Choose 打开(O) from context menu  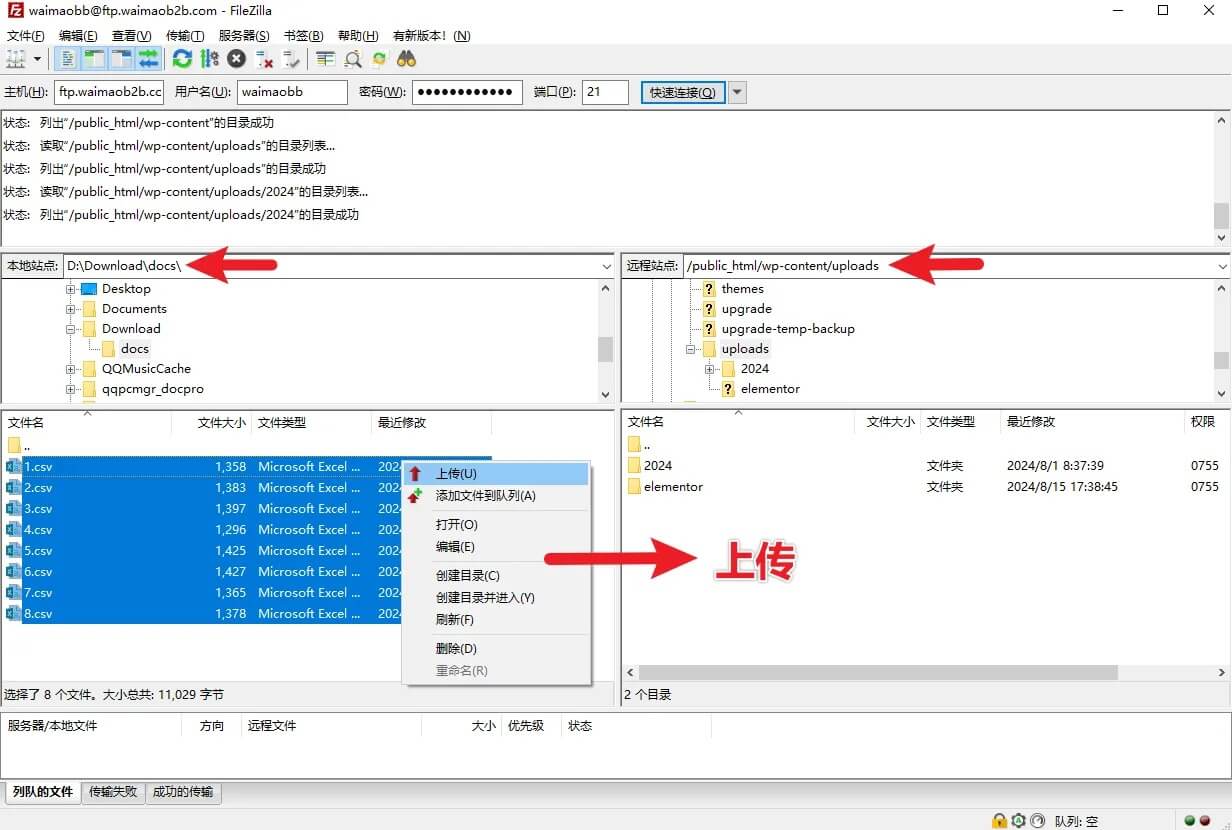coord(496,525)
